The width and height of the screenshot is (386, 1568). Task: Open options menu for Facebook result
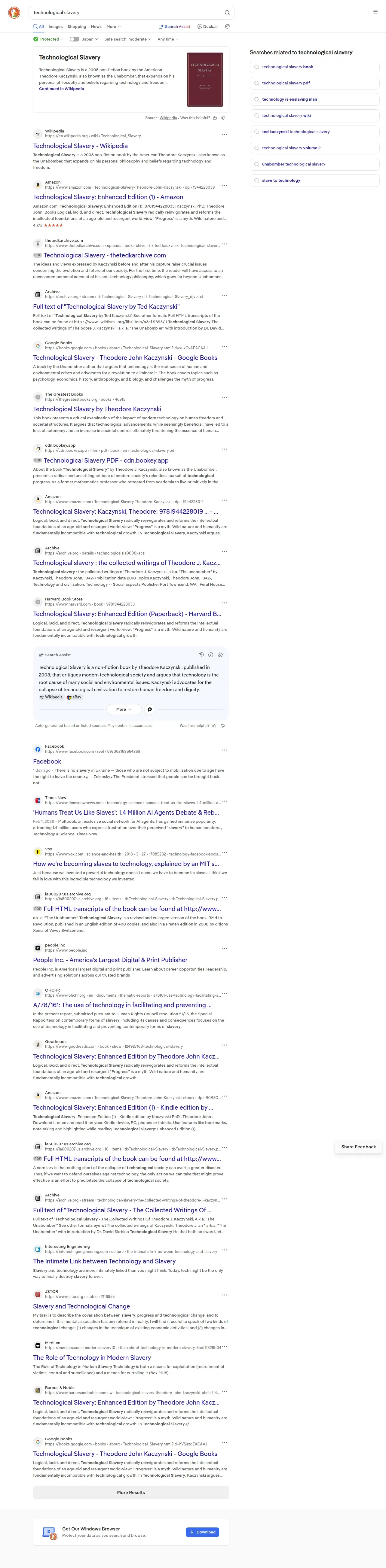tap(225, 750)
